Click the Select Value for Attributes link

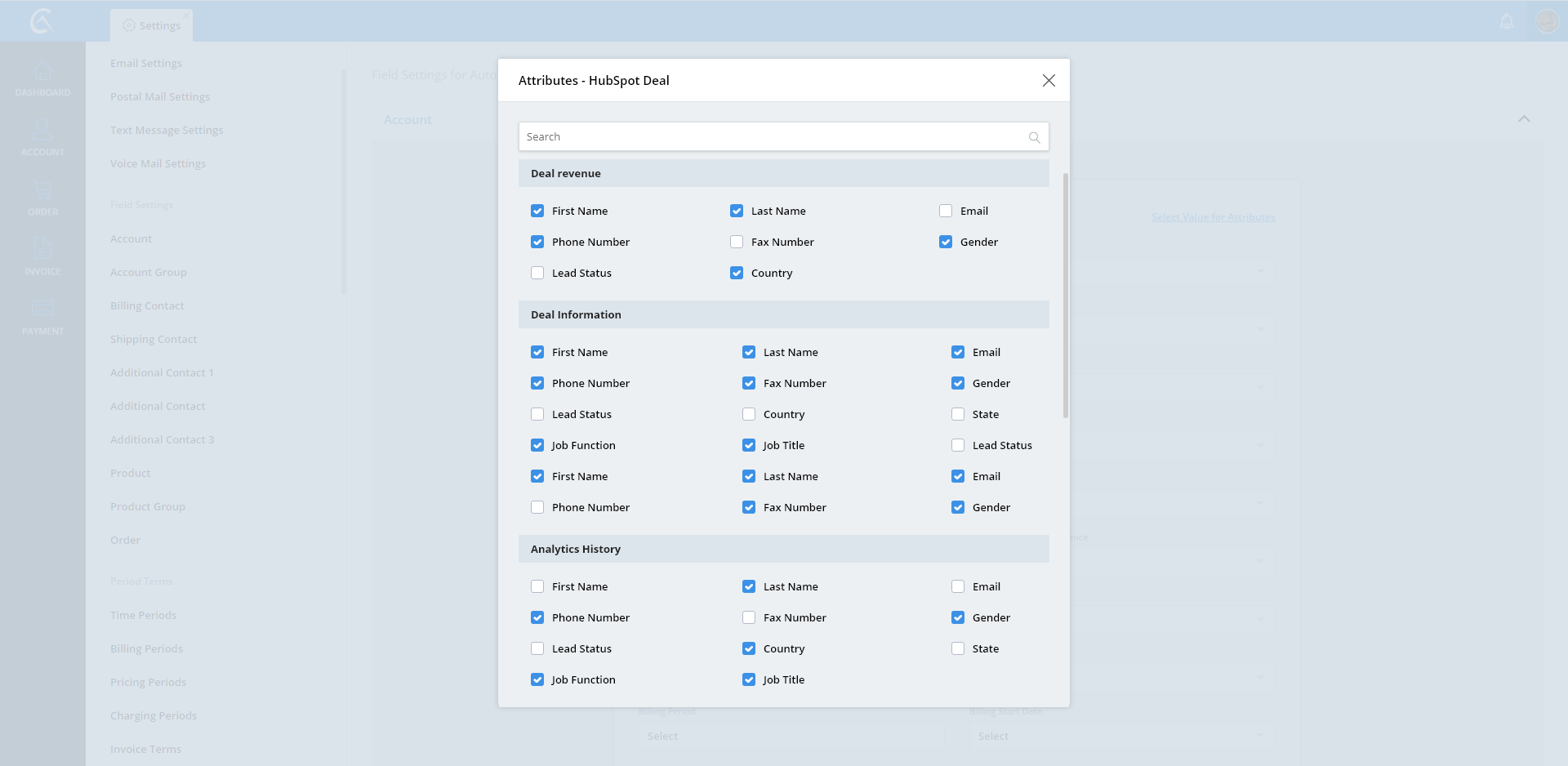tap(1213, 217)
